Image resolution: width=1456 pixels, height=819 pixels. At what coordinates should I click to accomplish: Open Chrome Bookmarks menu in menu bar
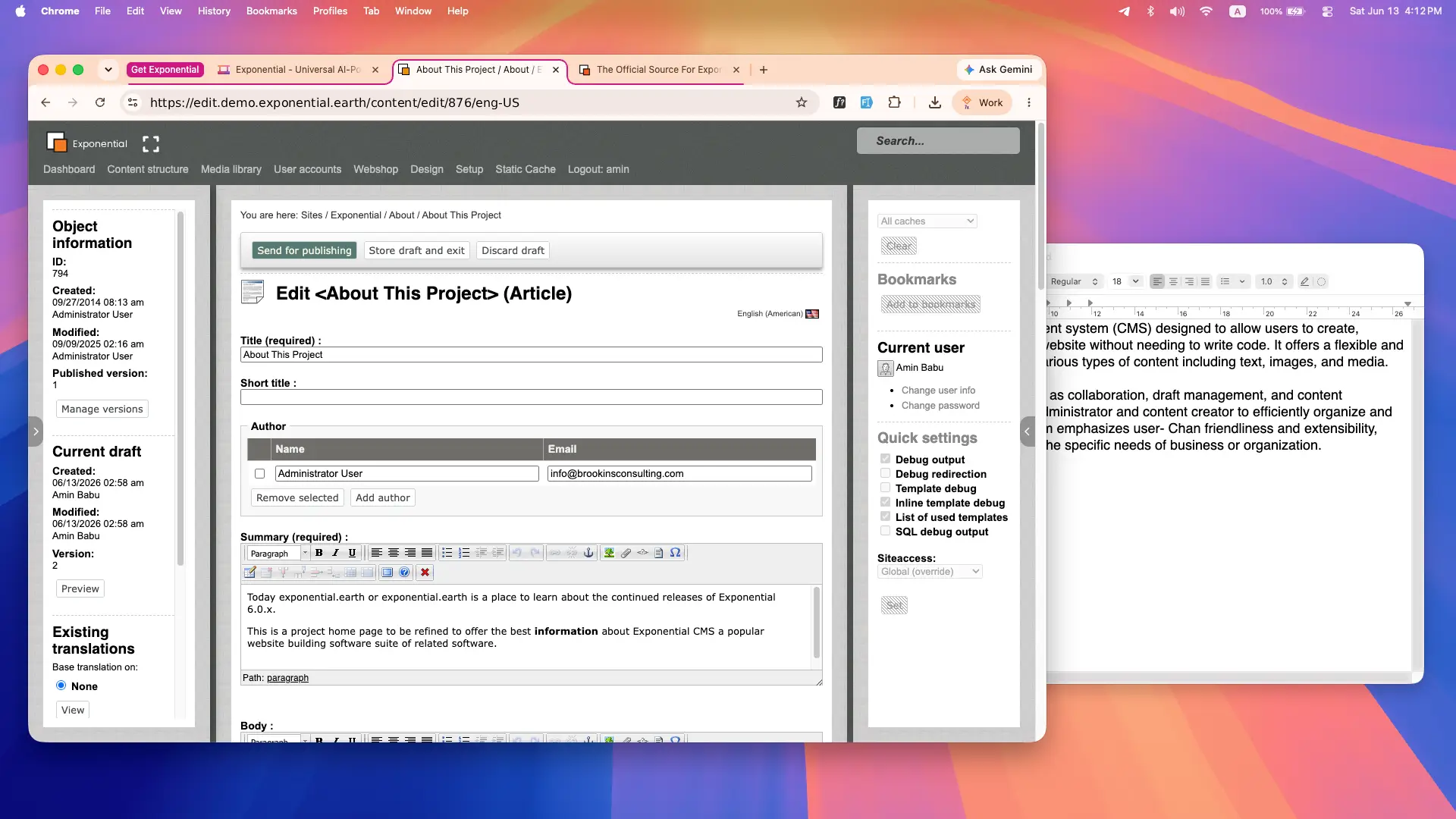(x=271, y=11)
